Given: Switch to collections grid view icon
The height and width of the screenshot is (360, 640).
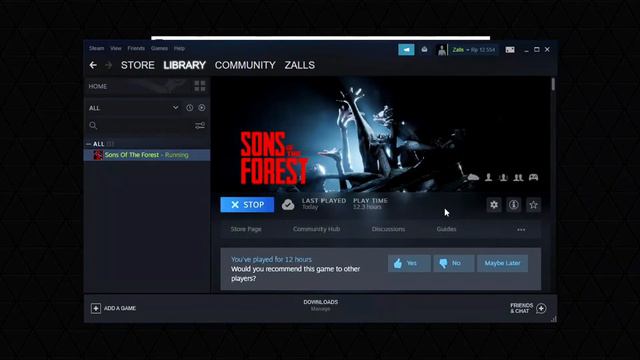Looking at the screenshot, I should click(x=200, y=86).
